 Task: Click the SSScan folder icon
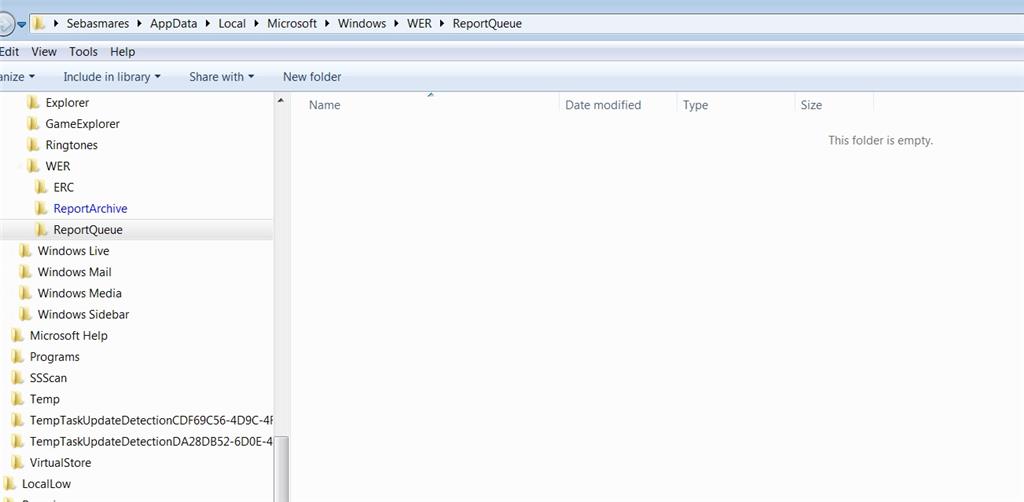[18, 378]
